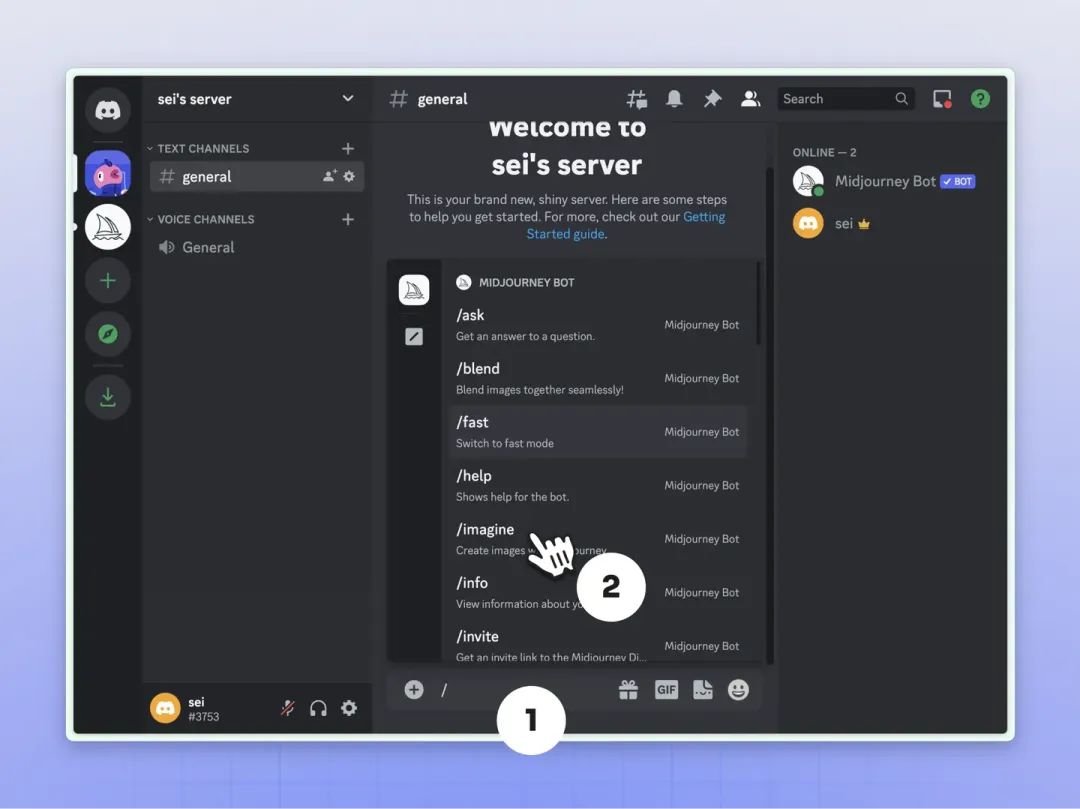Open the inbox icon in header
Viewport: 1080px width, 809px height.
coord(942,99)
